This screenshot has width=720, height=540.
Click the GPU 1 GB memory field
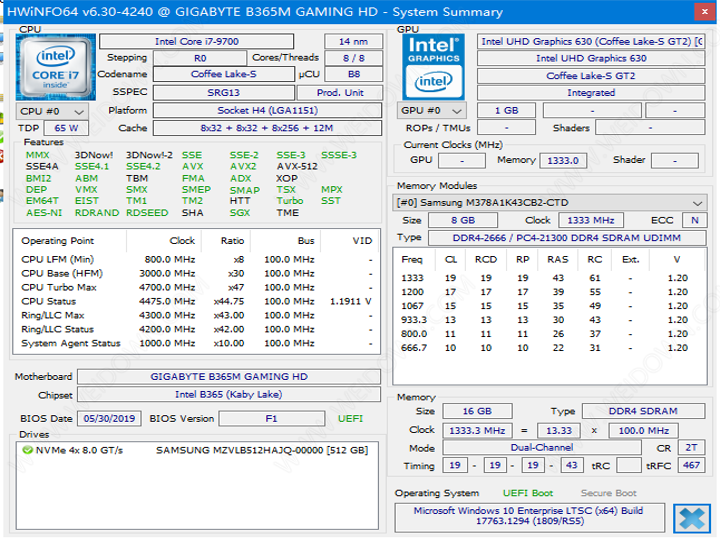pos(506,111)
